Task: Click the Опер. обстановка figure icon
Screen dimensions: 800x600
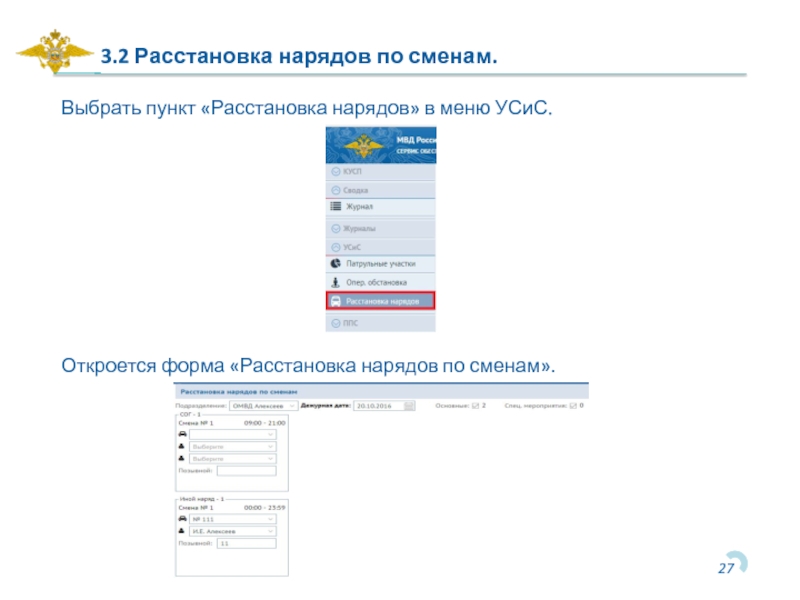Action: pyautogui.click(x=335, y=282)
